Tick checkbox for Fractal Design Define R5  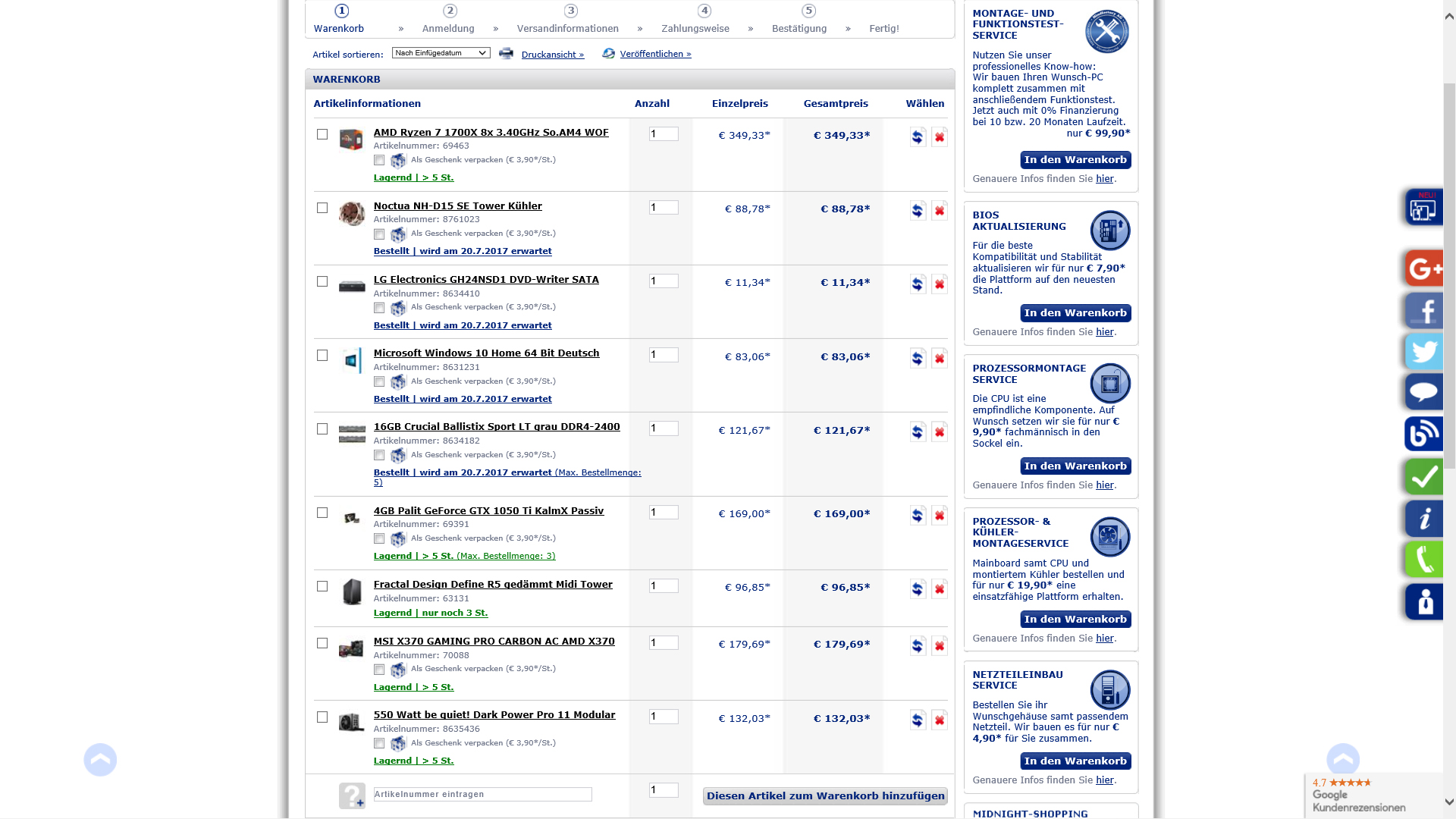[322, 586]
